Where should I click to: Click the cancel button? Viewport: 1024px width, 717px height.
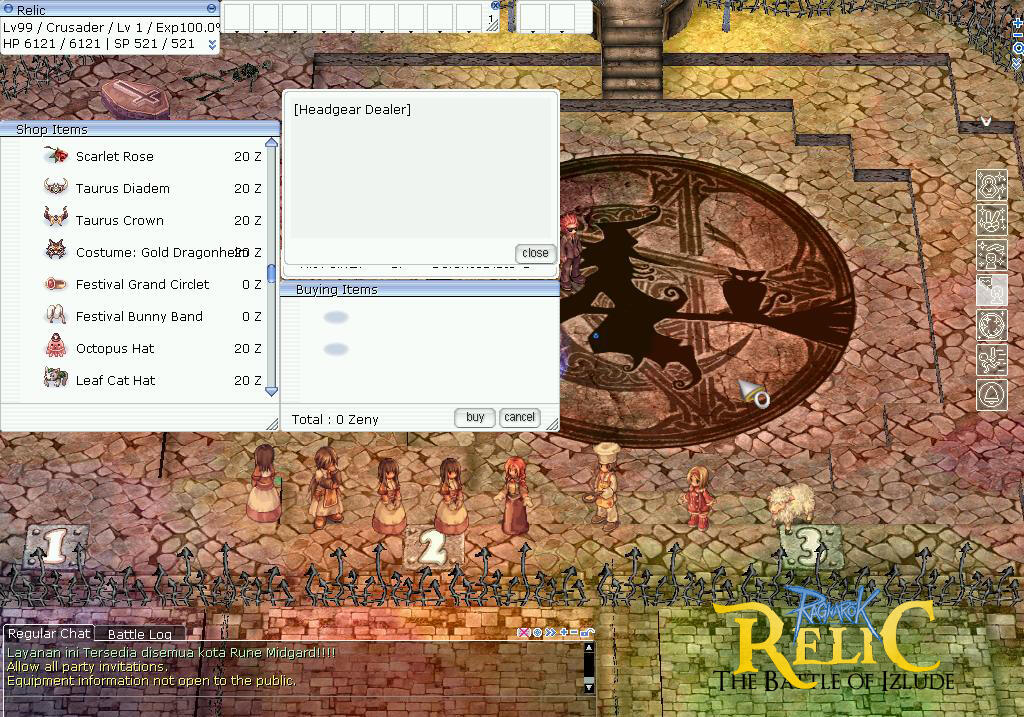tap(519, 417)
